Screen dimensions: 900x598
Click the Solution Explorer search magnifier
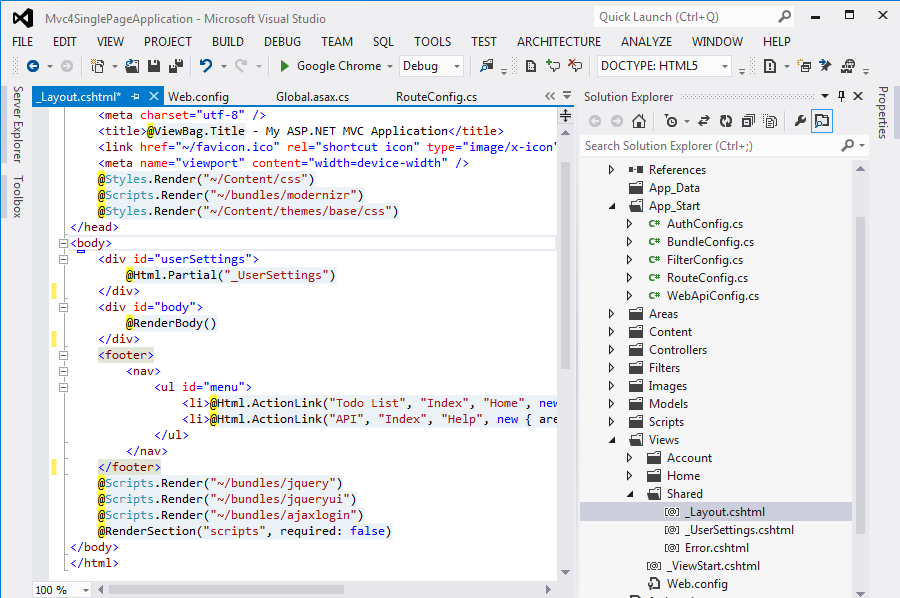coord(847,146)
